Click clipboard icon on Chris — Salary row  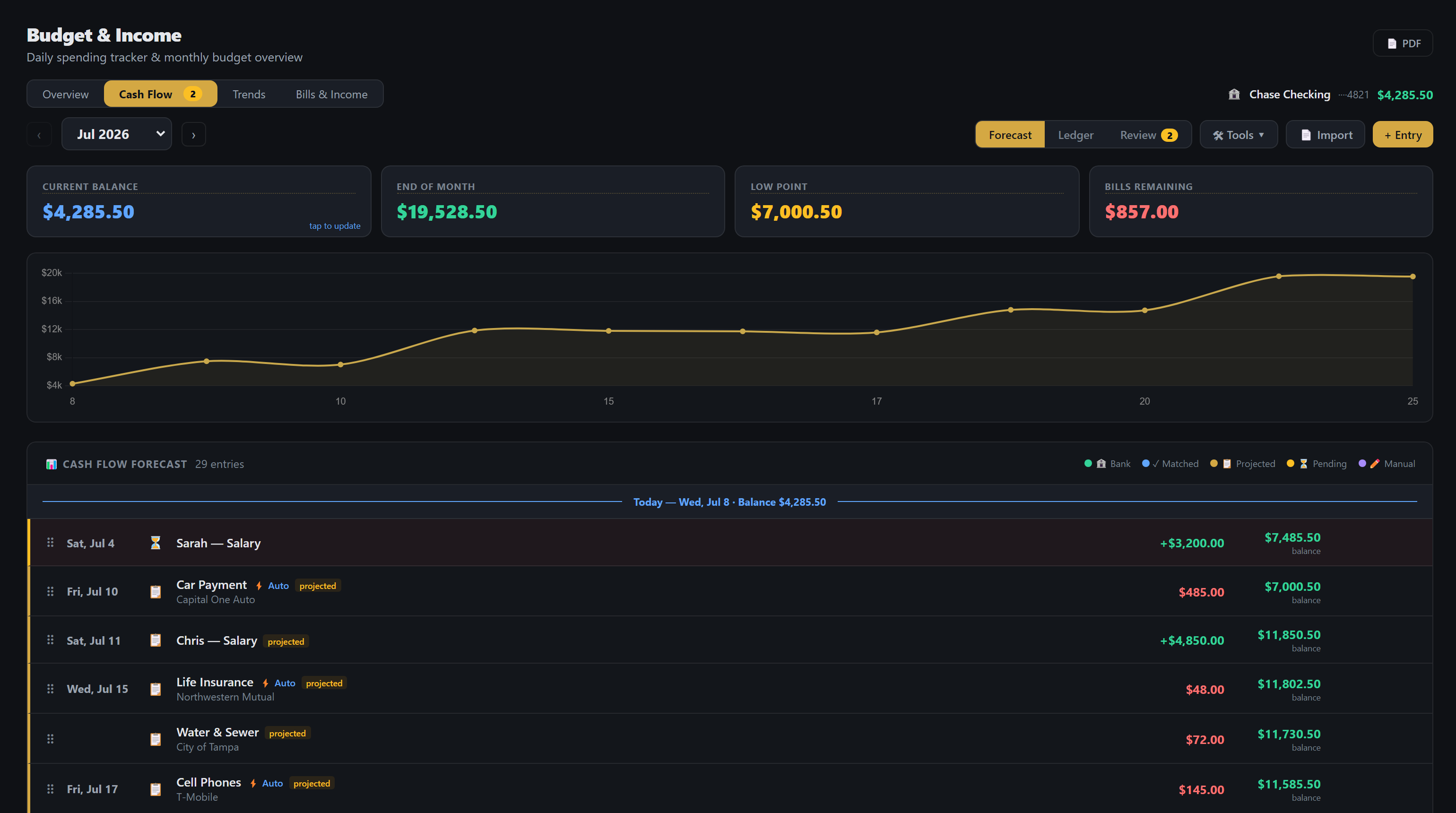pos(156,640)
